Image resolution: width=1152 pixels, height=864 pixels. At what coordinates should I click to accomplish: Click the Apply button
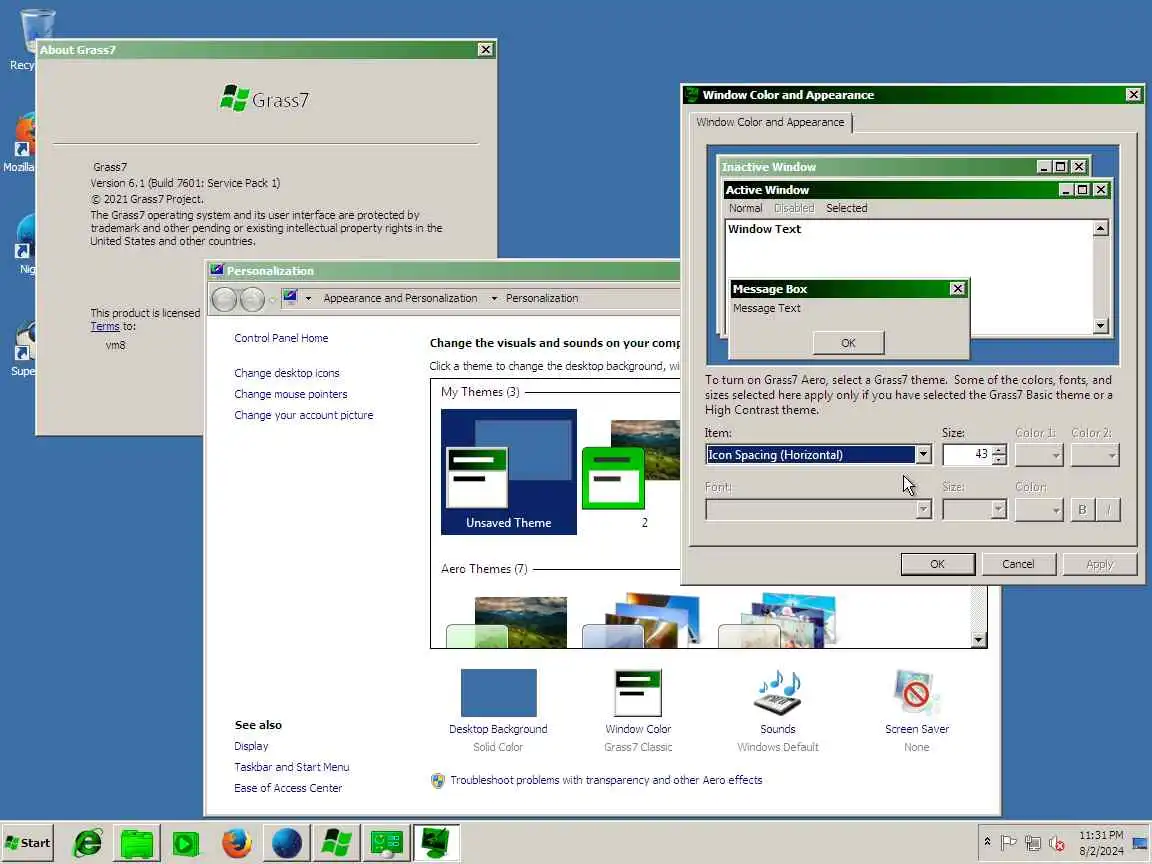click(1100, 564)
